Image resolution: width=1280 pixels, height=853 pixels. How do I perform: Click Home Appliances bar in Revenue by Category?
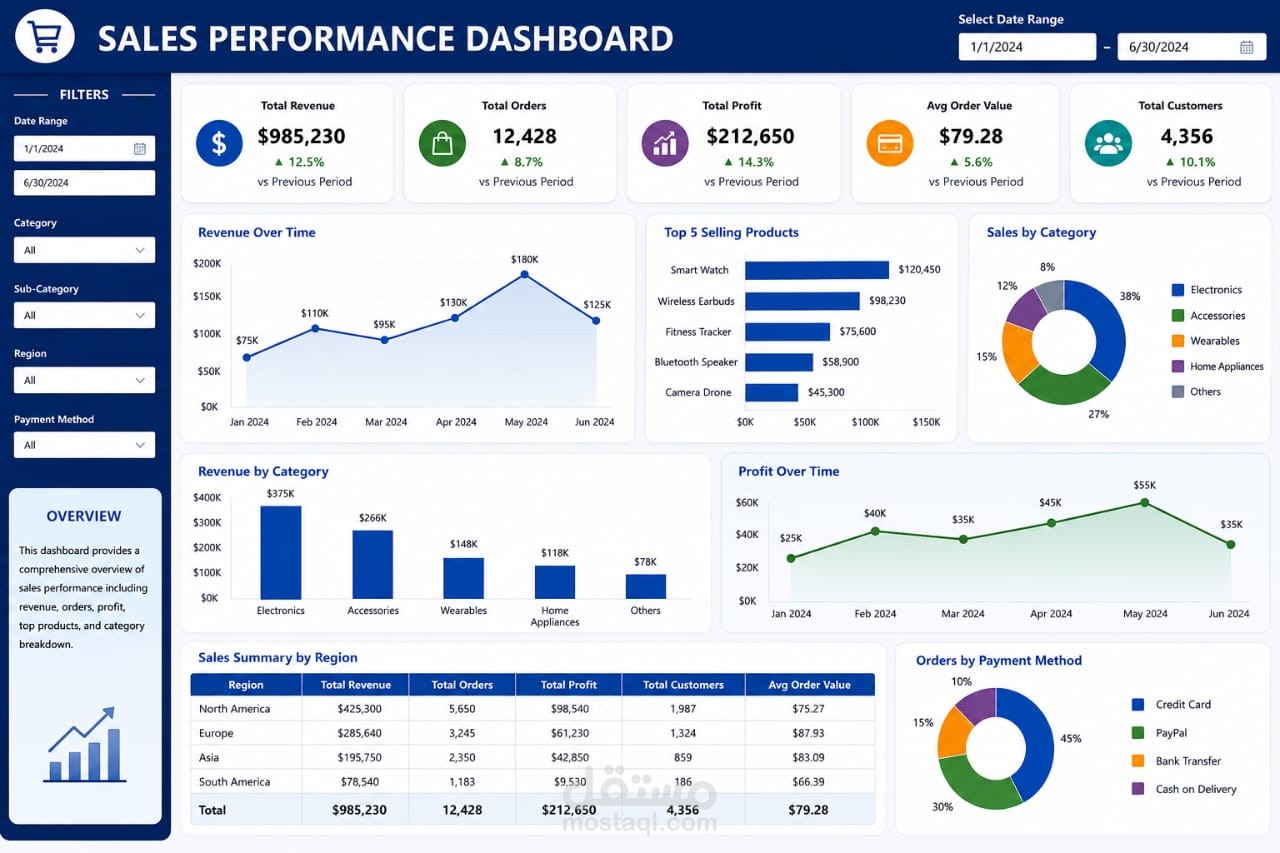pyautogui.click(x=555, y=582)
